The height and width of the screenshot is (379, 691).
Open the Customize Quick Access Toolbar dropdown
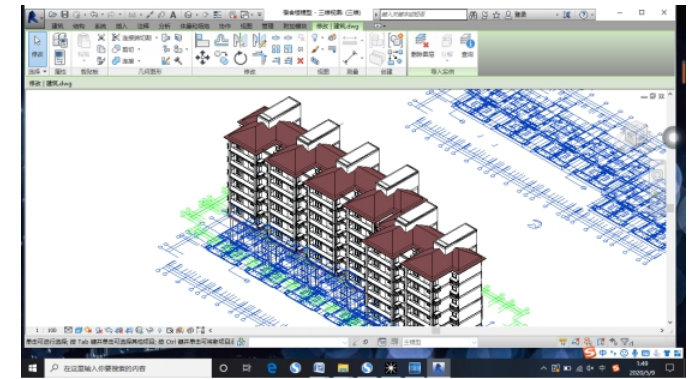pyautogui.click(x=260, y=15)
